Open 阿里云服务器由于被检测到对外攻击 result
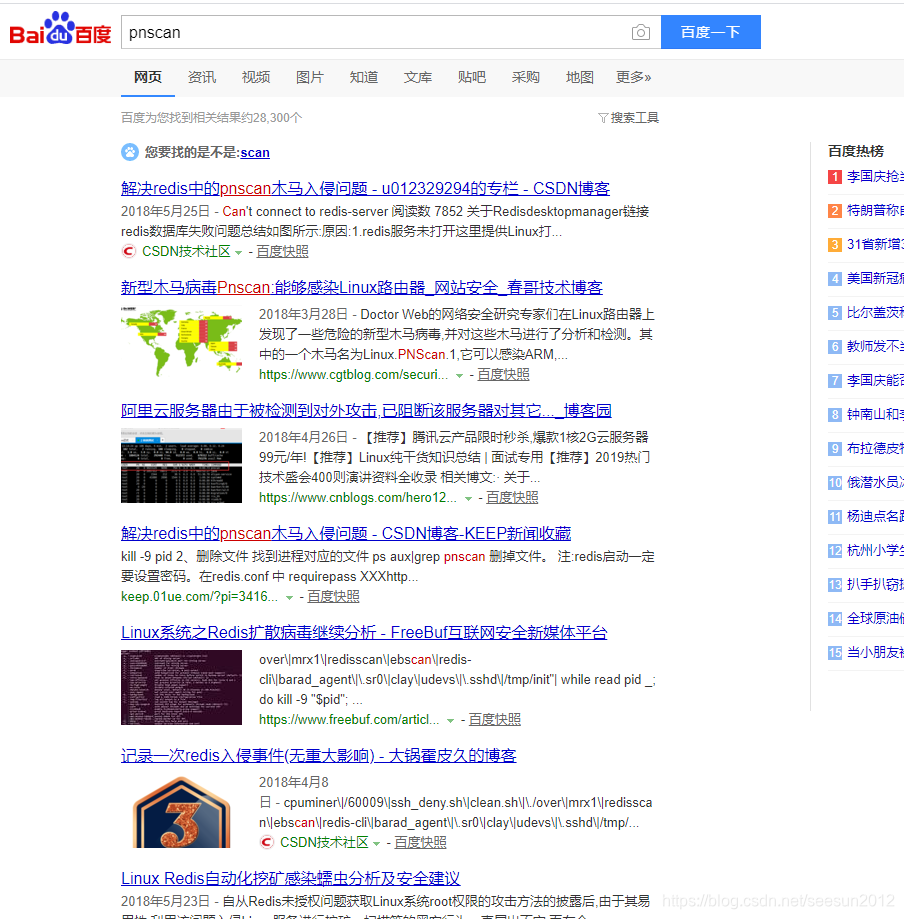This screenshot has height=919, width=904. coord(366,410)
